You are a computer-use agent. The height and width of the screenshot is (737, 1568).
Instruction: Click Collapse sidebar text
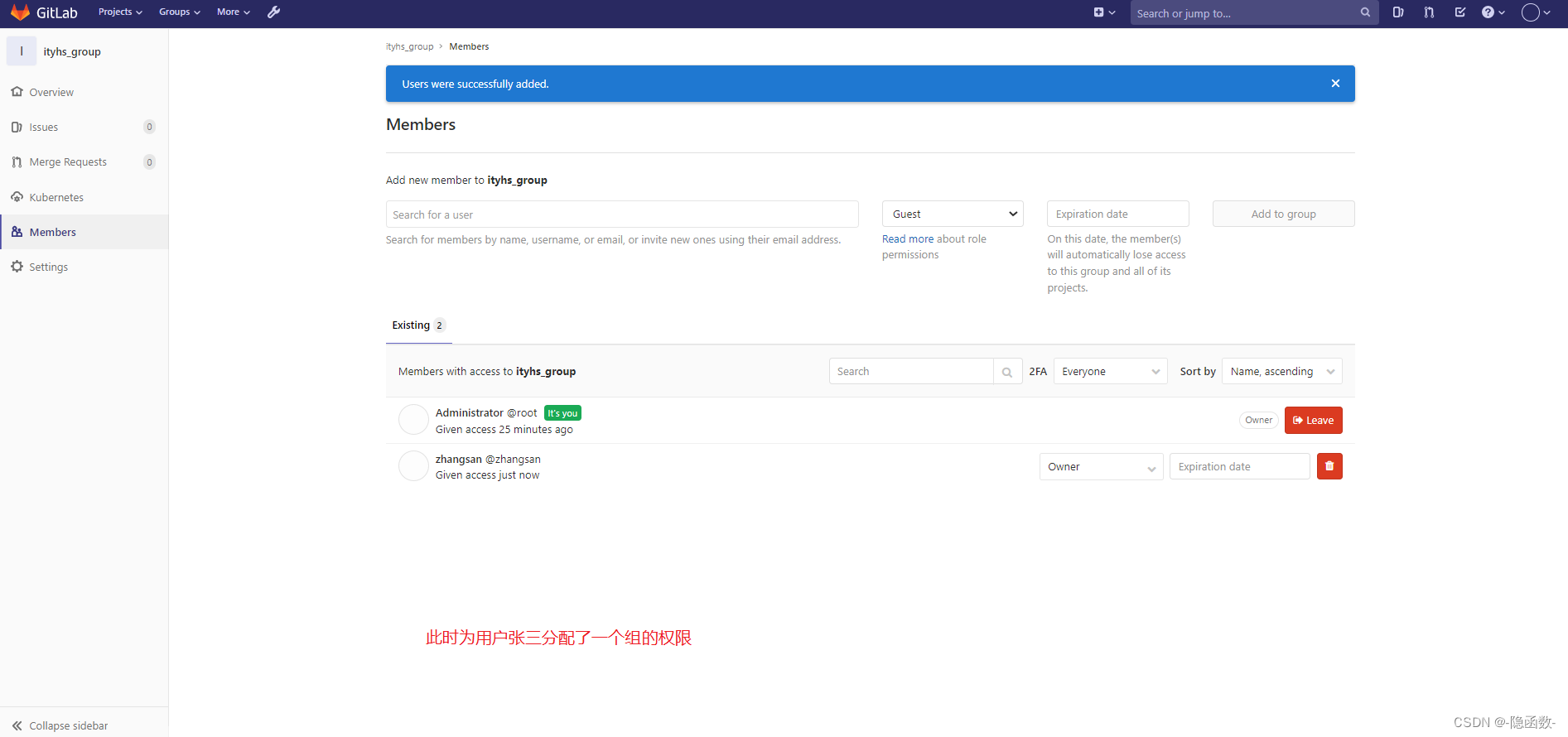[x=69, y=725]
